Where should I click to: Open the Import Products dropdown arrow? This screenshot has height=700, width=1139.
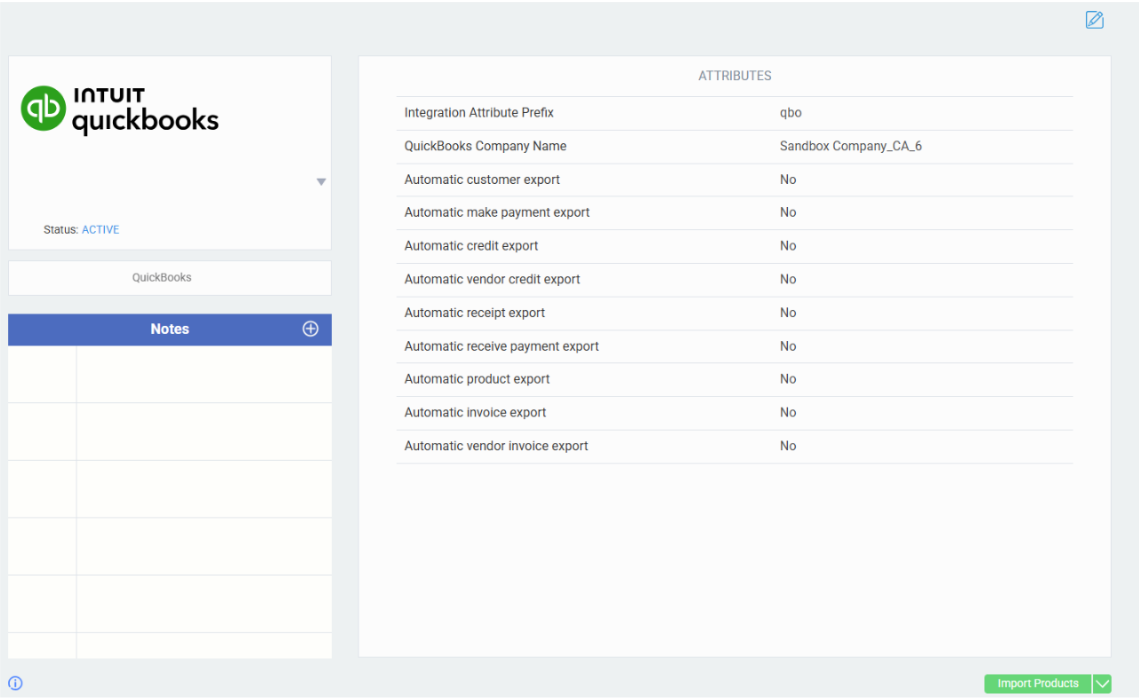click(1102, 684)
